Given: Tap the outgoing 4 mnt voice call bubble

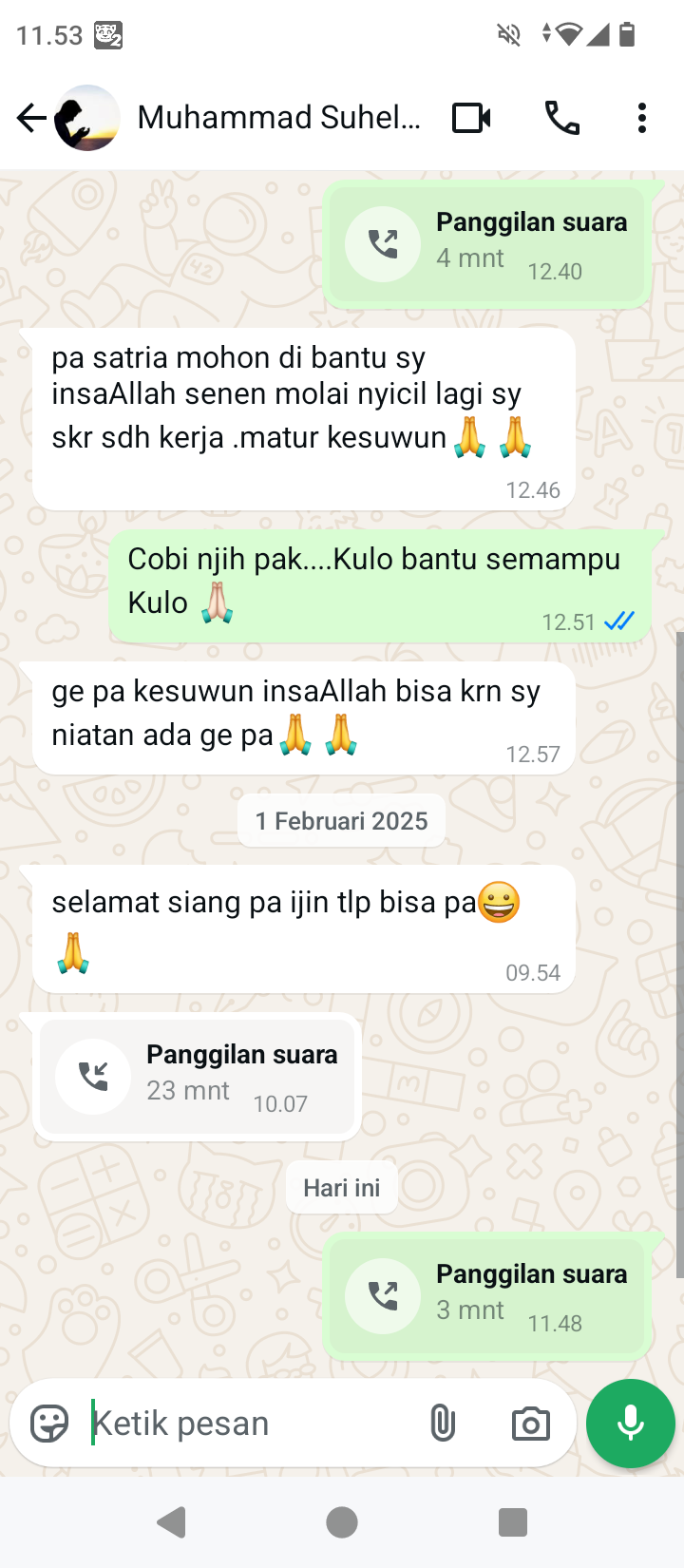Looking at the screenshot, I should click(487, 244).
